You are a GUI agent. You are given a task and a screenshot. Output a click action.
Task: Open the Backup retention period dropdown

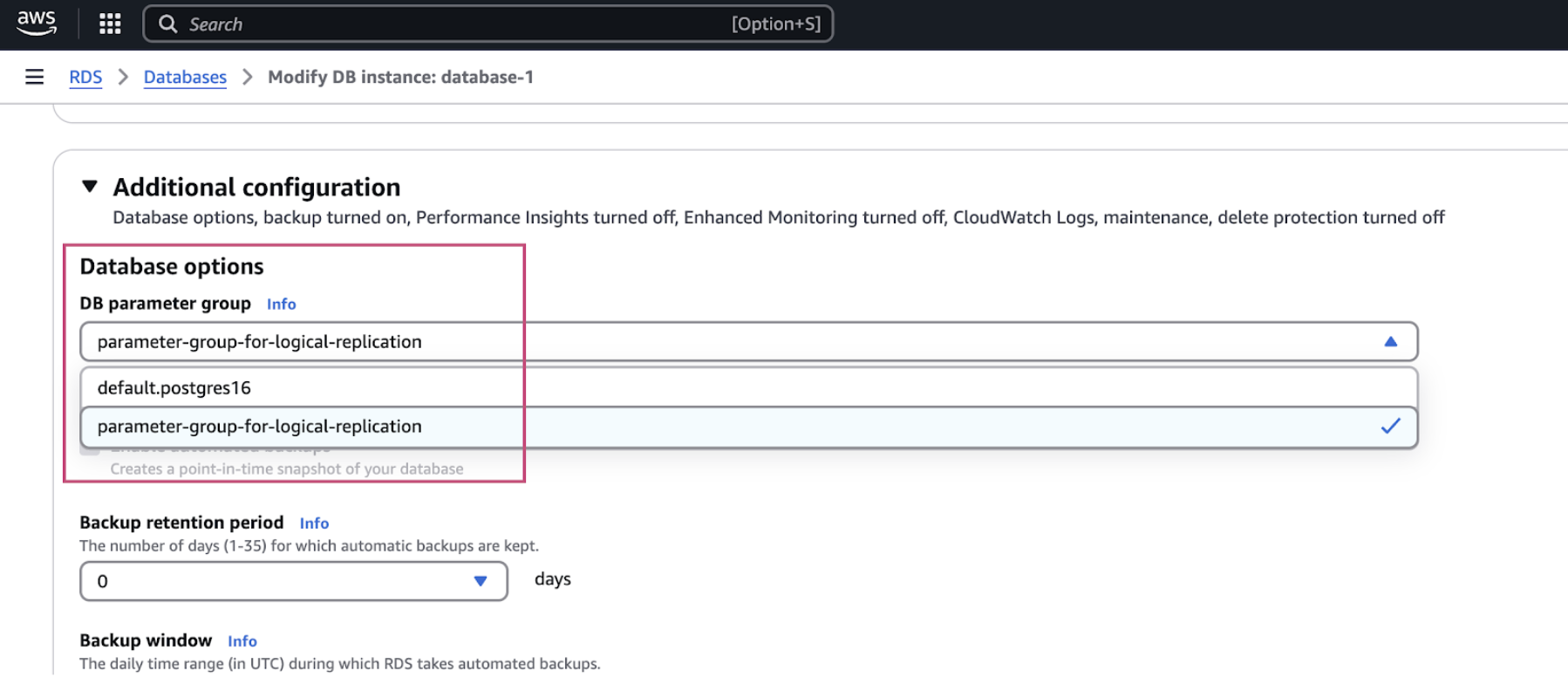(x=294, y=581)
